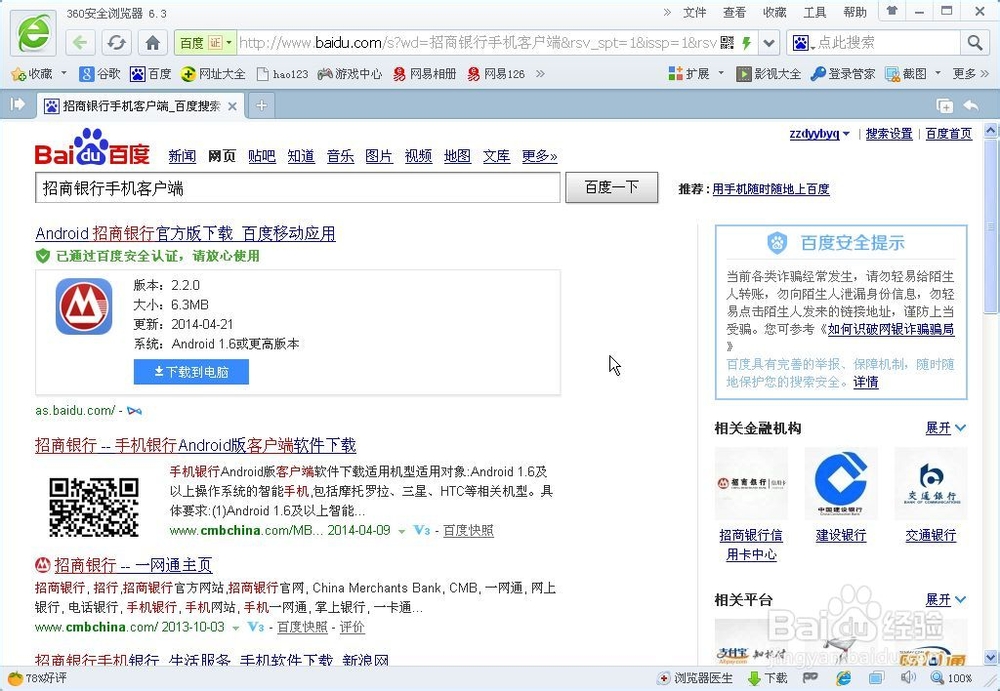
Task: Open the zzdyybyq account dropdown
Action: coord(820,134)
